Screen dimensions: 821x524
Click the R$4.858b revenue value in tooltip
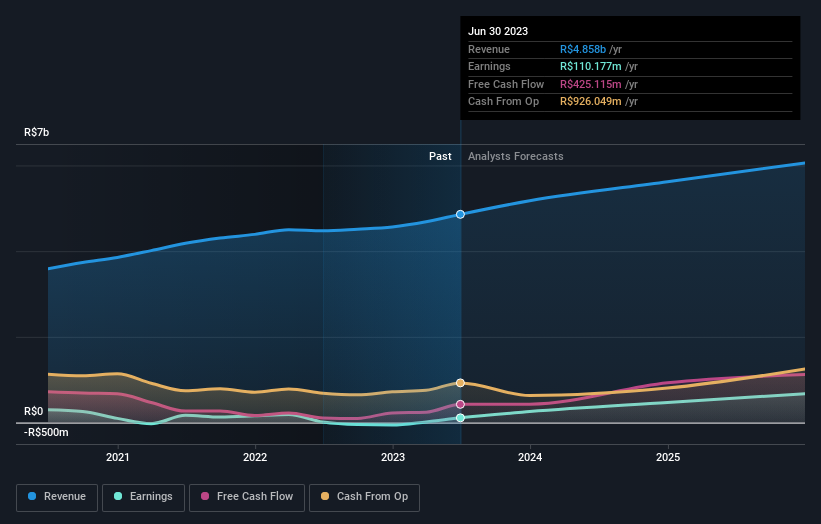click(583, 49)
